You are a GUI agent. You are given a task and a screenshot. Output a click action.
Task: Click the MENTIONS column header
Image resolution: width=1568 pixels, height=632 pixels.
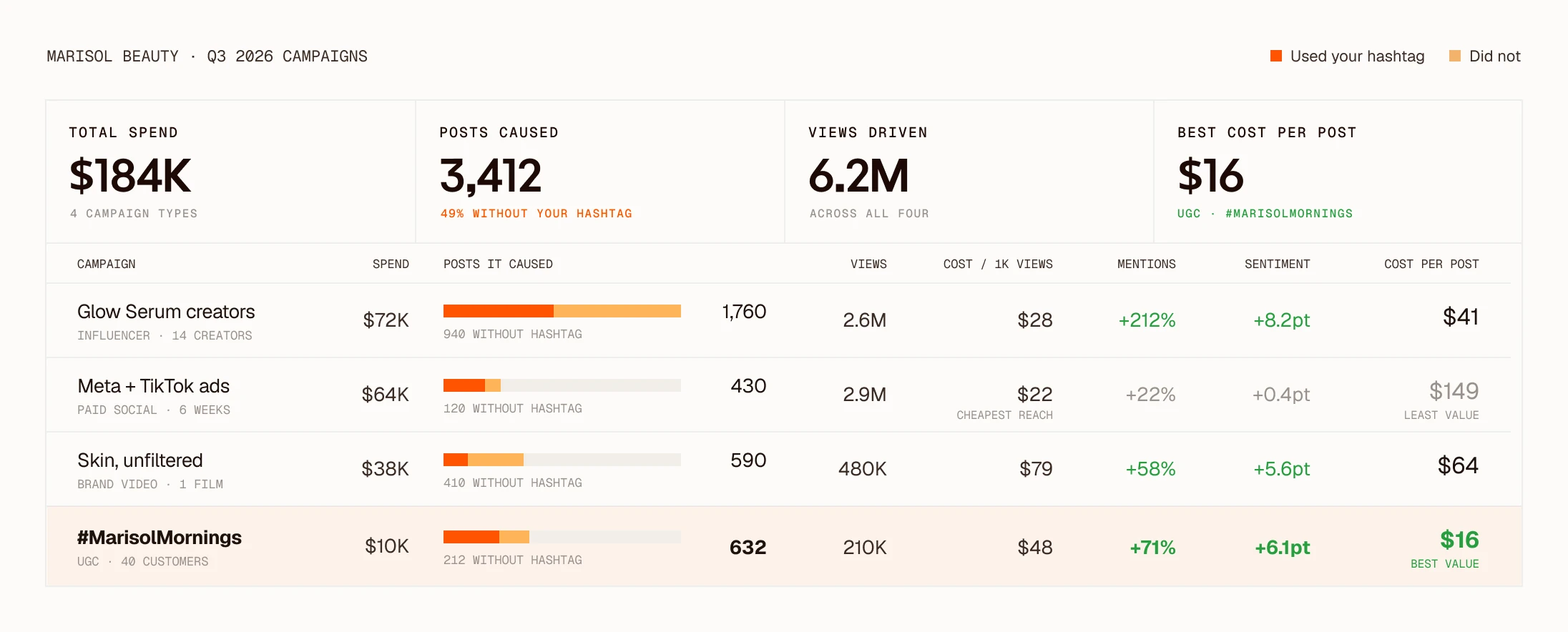pyautogui.click(x=1147, y=264)
